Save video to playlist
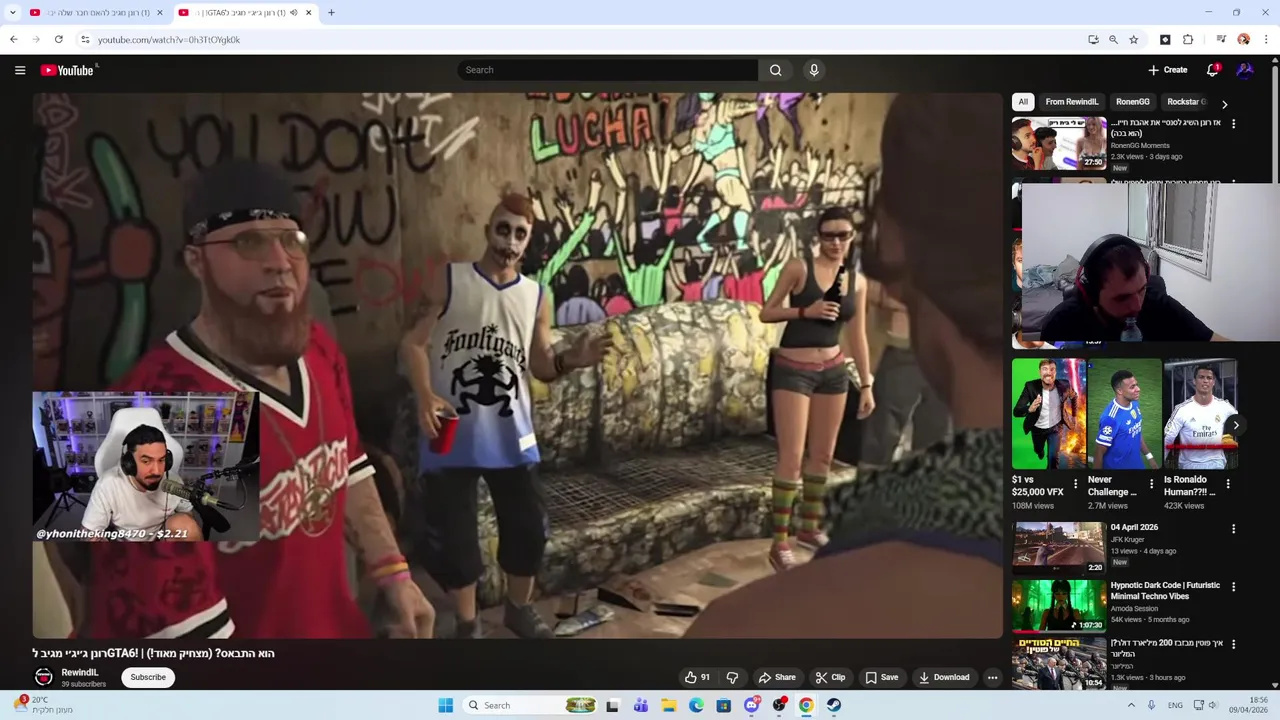This screenshot has height=720, width=1280. click(882, 677)
